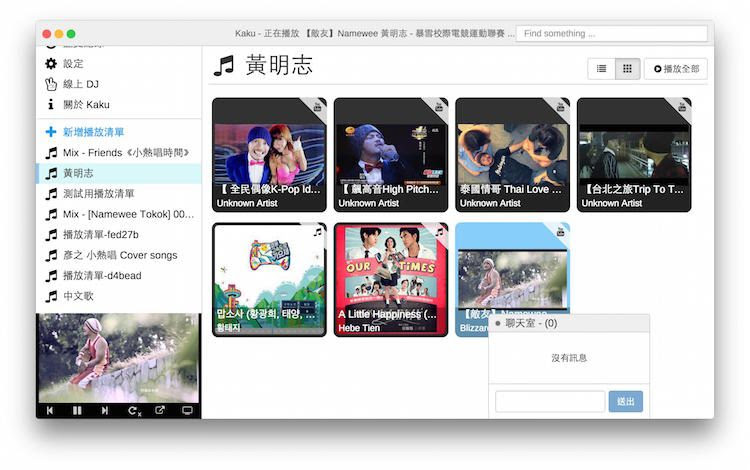Switch to list view layout
This screenshot has width=750, height=470.
click(601, 69)
